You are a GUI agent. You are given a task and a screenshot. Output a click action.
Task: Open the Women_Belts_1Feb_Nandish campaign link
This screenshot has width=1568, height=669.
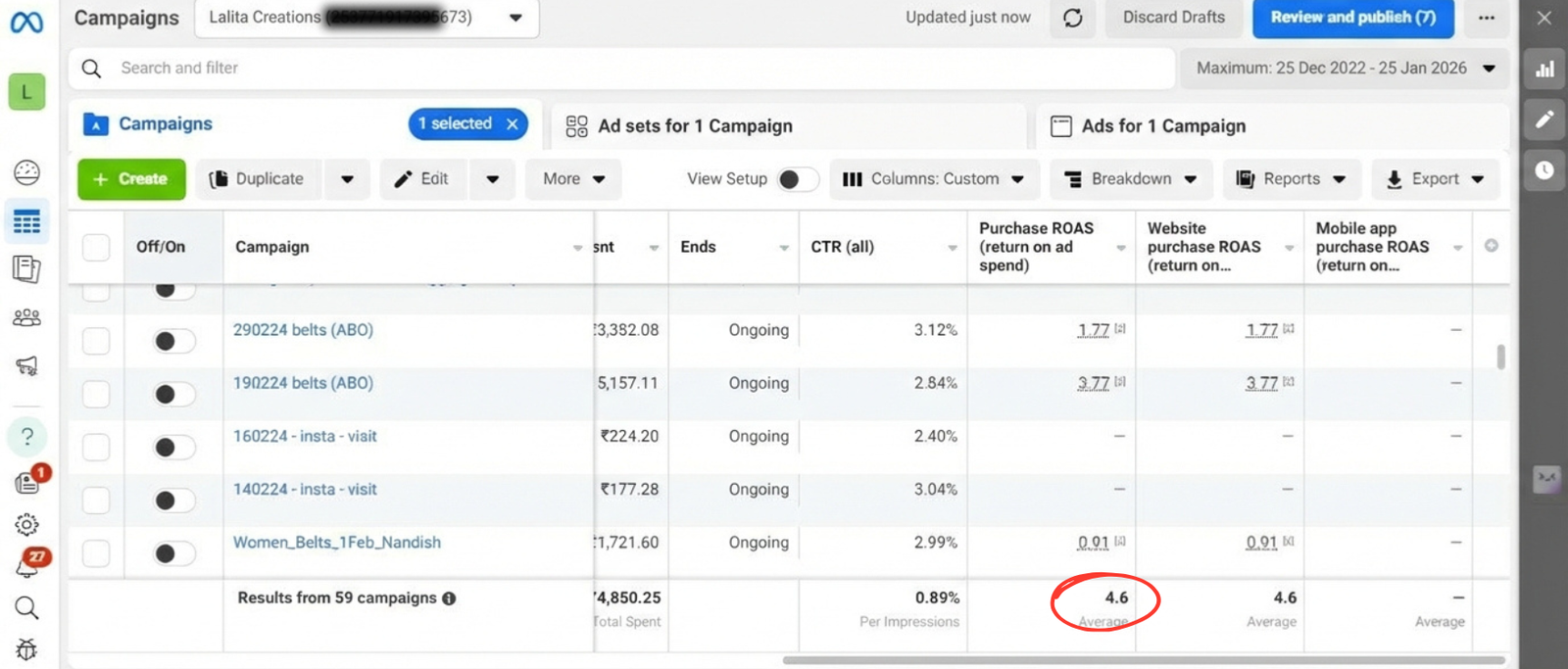pyautogui.click(x=337, y=543)
